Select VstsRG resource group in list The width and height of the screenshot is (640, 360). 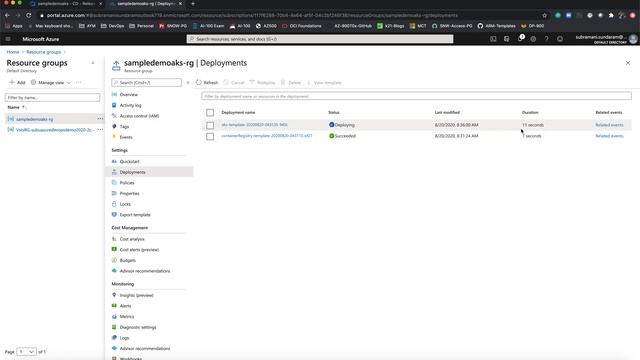point(55,130)
